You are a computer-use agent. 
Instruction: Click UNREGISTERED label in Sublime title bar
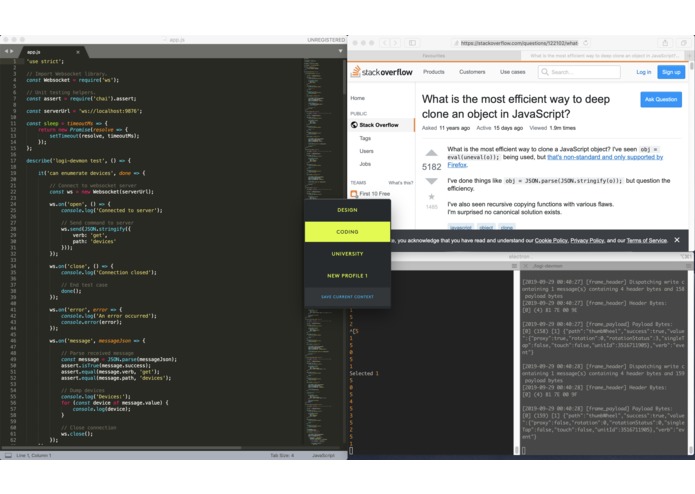point(326,40)
